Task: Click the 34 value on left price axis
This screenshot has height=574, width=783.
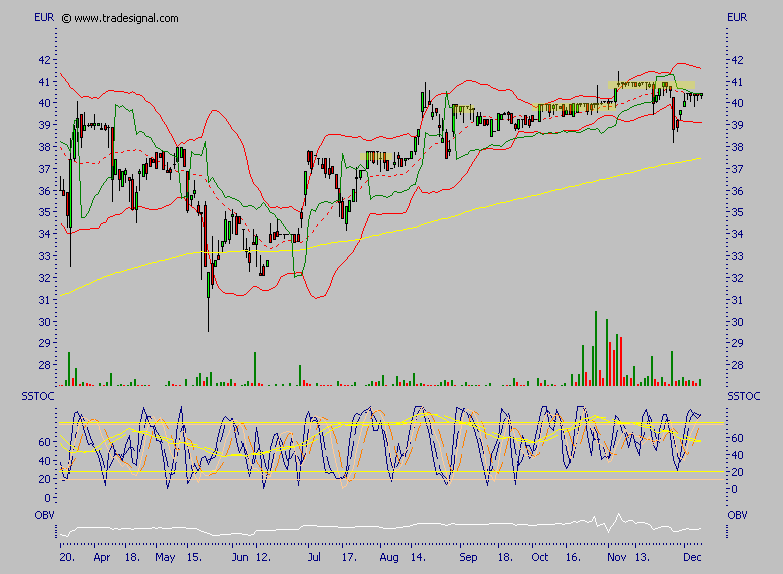Action: 44,234
